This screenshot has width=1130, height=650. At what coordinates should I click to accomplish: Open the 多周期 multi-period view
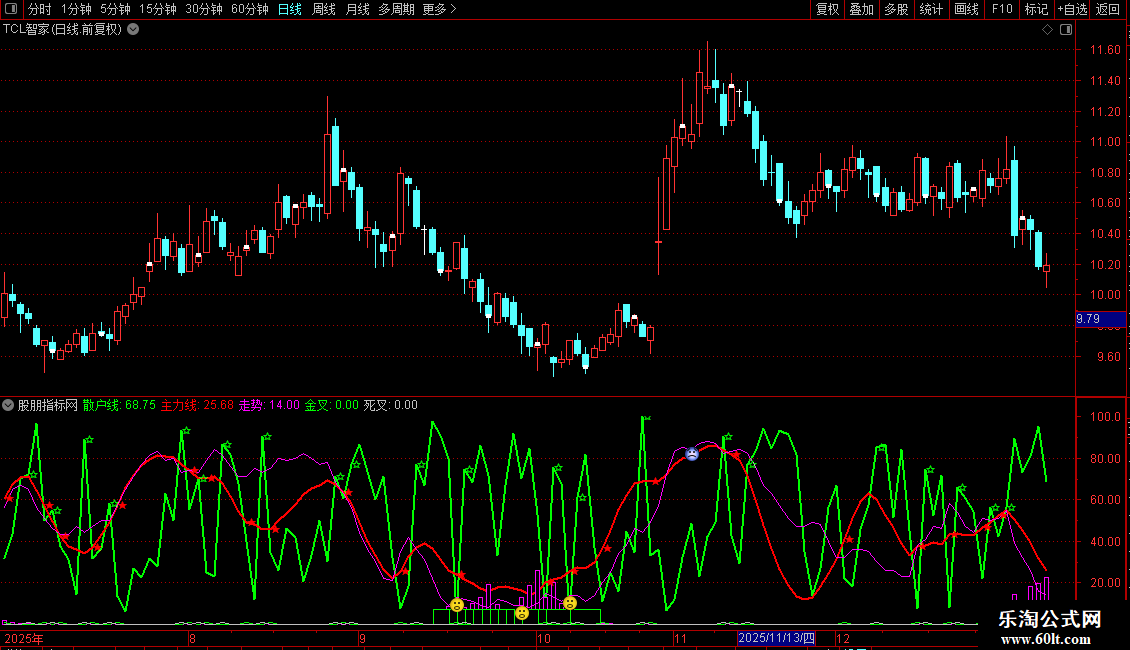coord(396,9)
